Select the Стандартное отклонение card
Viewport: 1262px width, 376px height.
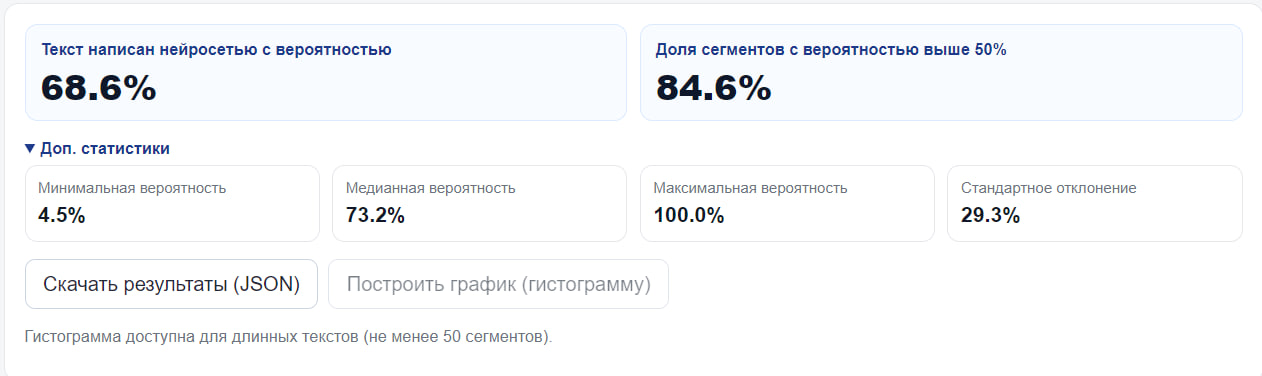tap(1095, 203)
